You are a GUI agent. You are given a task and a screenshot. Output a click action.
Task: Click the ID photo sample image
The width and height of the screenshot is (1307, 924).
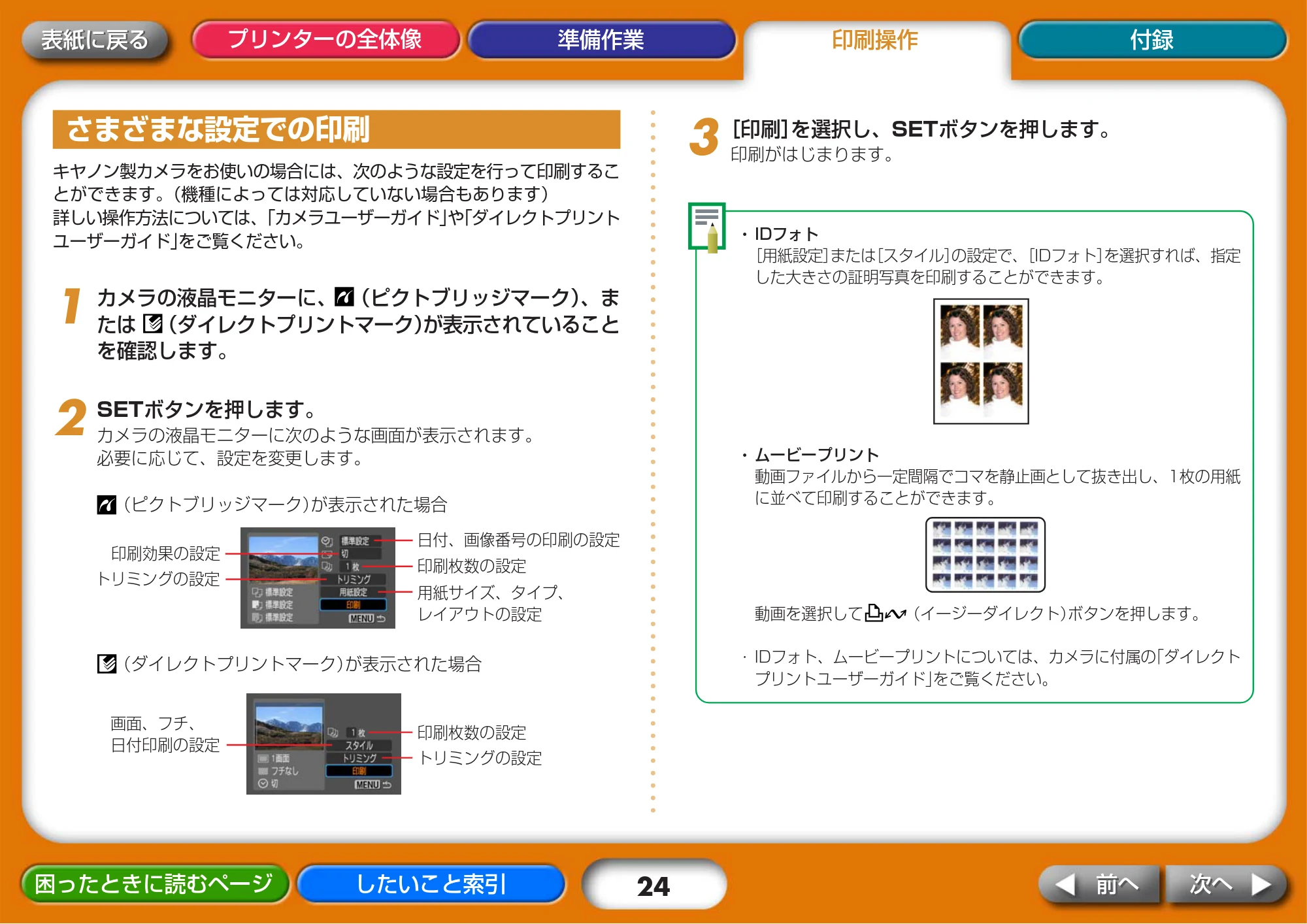(981, 361)
